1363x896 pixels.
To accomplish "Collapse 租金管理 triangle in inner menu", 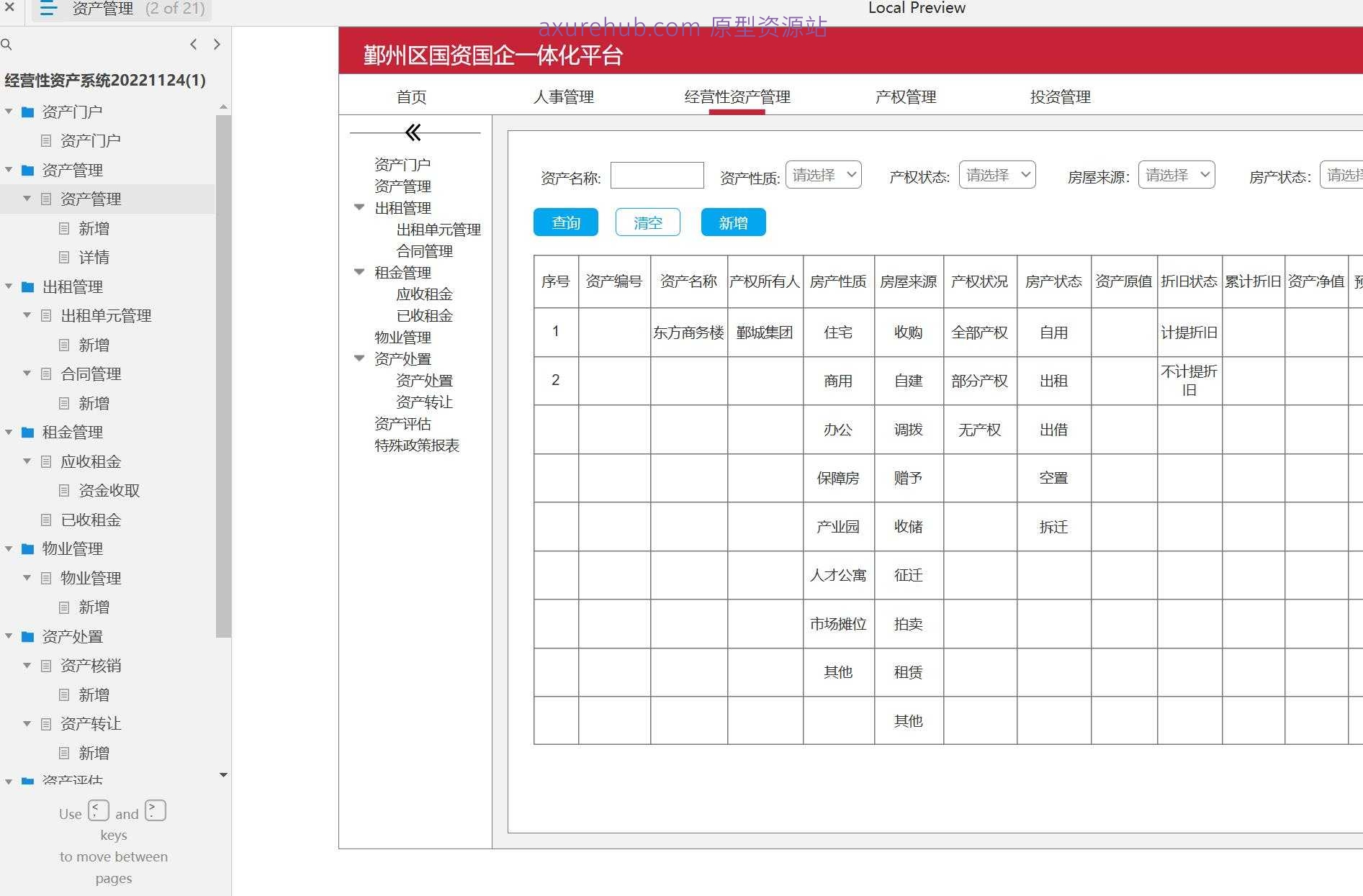I will coord(359,272).
